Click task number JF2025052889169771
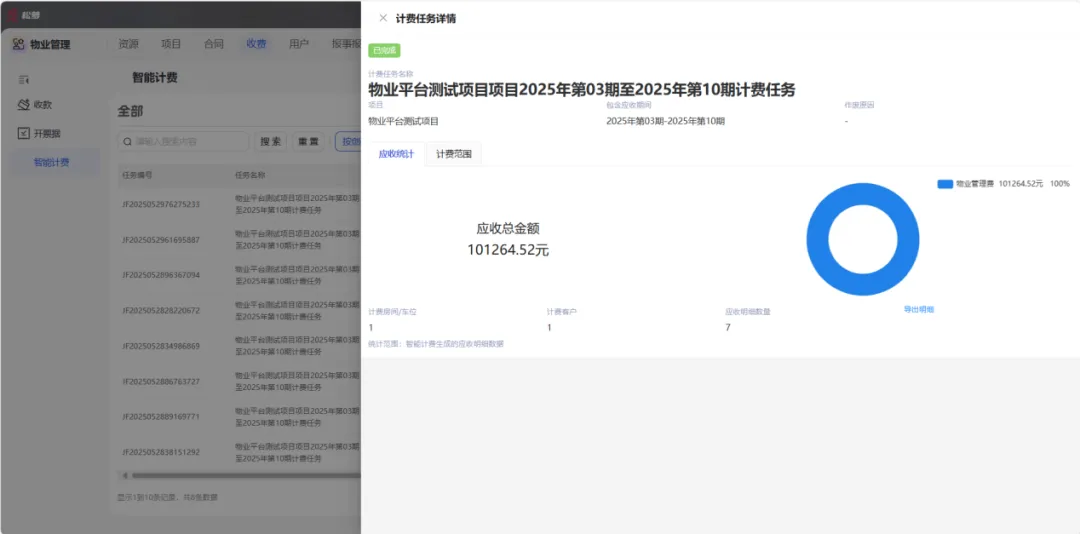The height and width of the screenshot is (534, 1080). [160, 417]
